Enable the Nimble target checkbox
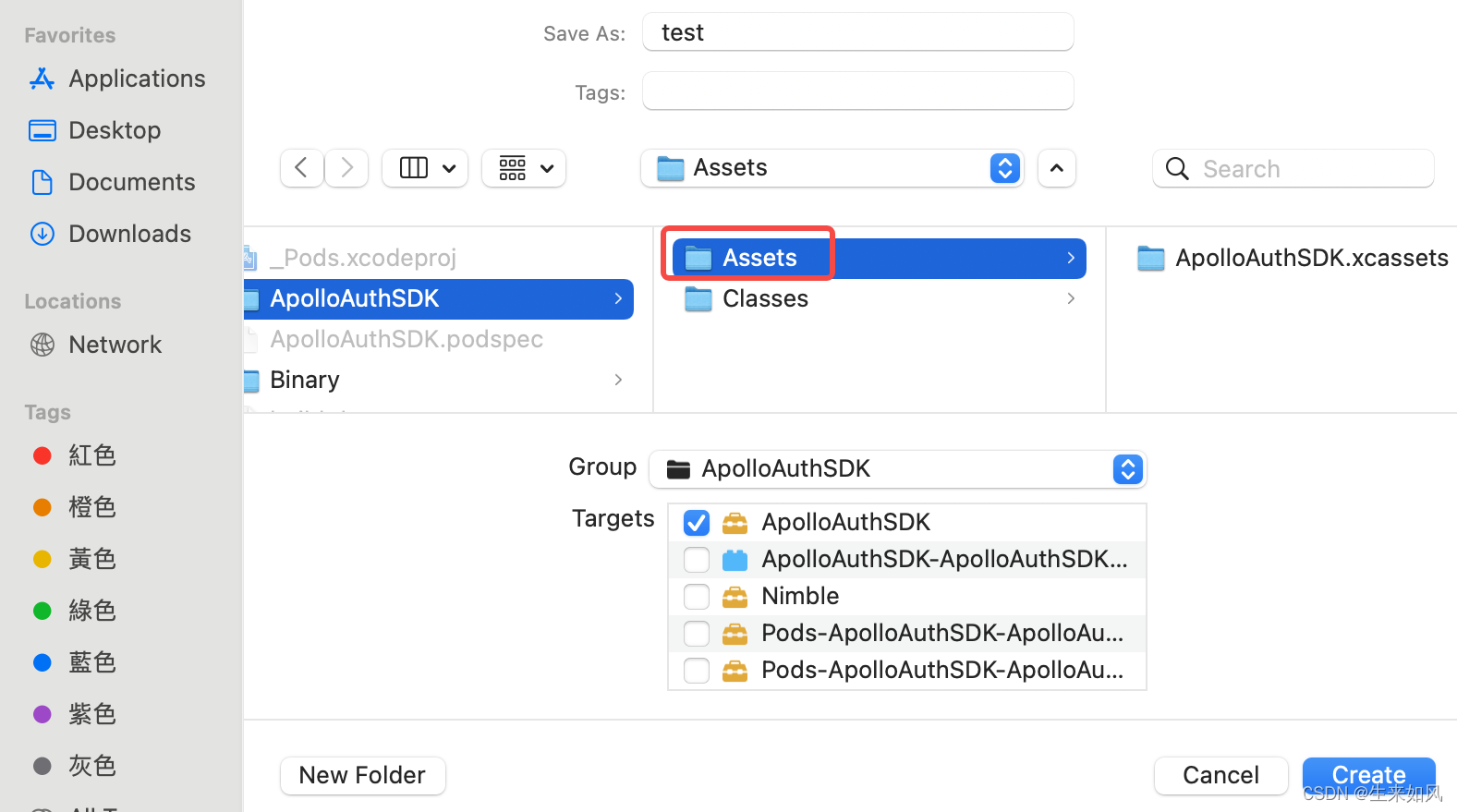This screenshot has width=1457, height=812. tap(697, 597)
